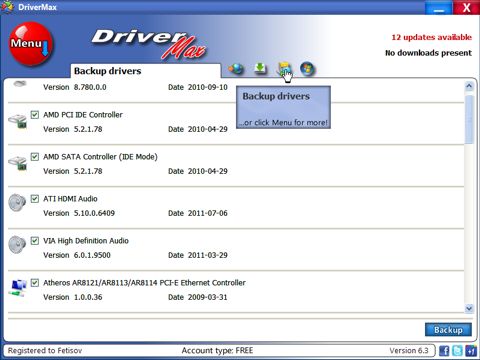Click Version 1.0.0.36 text
This screenshot has width=480, height=360.
[x=73, y=297]
